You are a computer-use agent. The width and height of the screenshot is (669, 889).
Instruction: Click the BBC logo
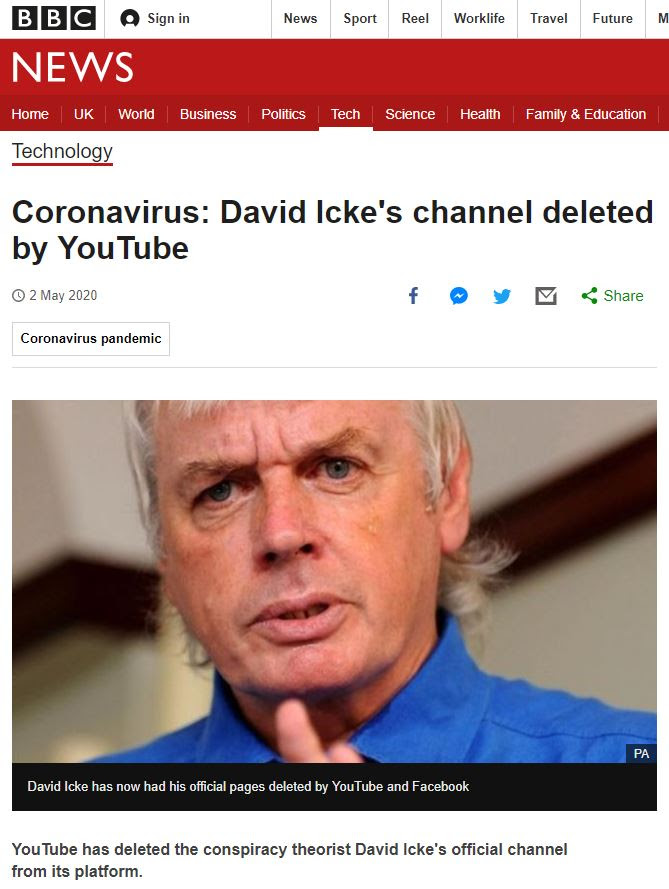pos(54,18)
